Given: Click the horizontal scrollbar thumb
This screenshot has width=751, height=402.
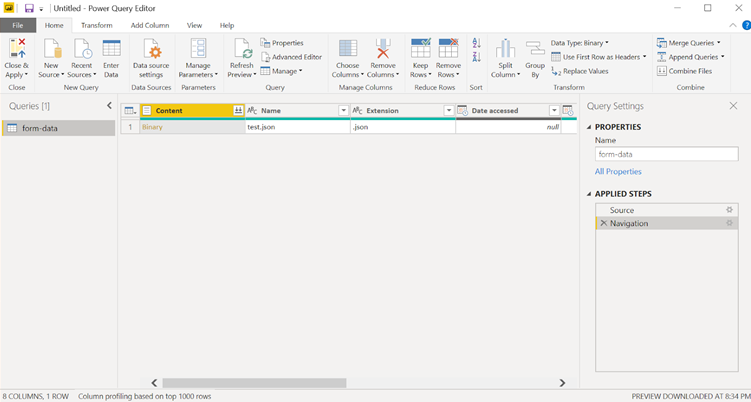Looking at the screenshot, I should point(254,383).
